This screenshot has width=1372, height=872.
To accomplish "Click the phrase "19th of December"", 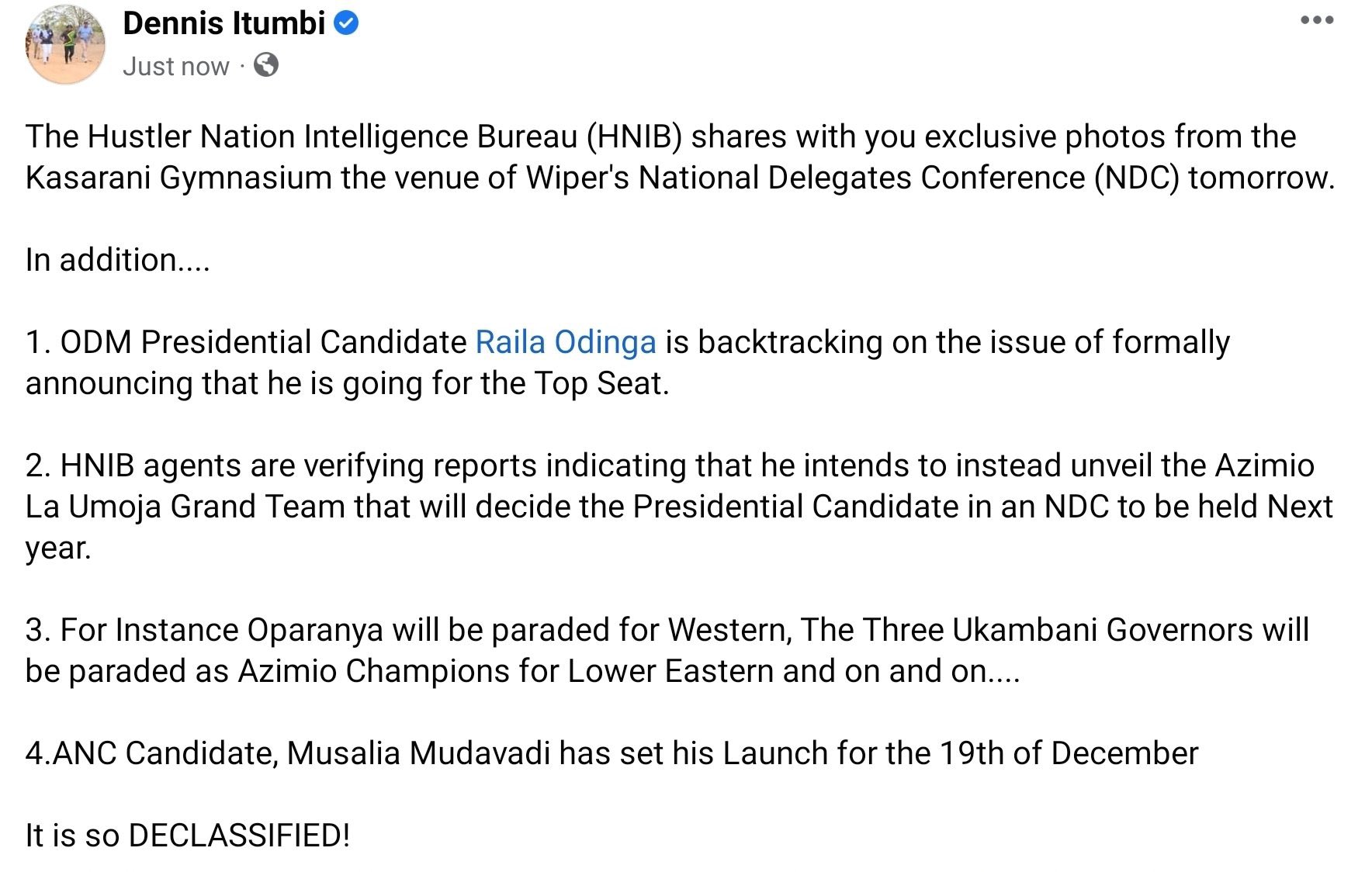I will tap(1069, 753).
